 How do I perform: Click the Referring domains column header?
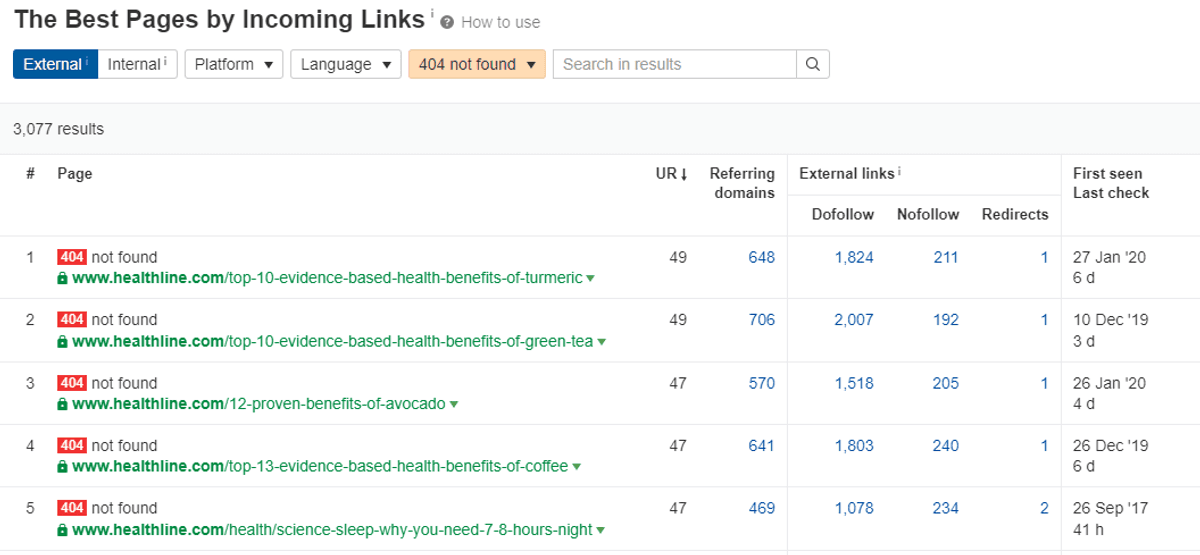(742, 183)
